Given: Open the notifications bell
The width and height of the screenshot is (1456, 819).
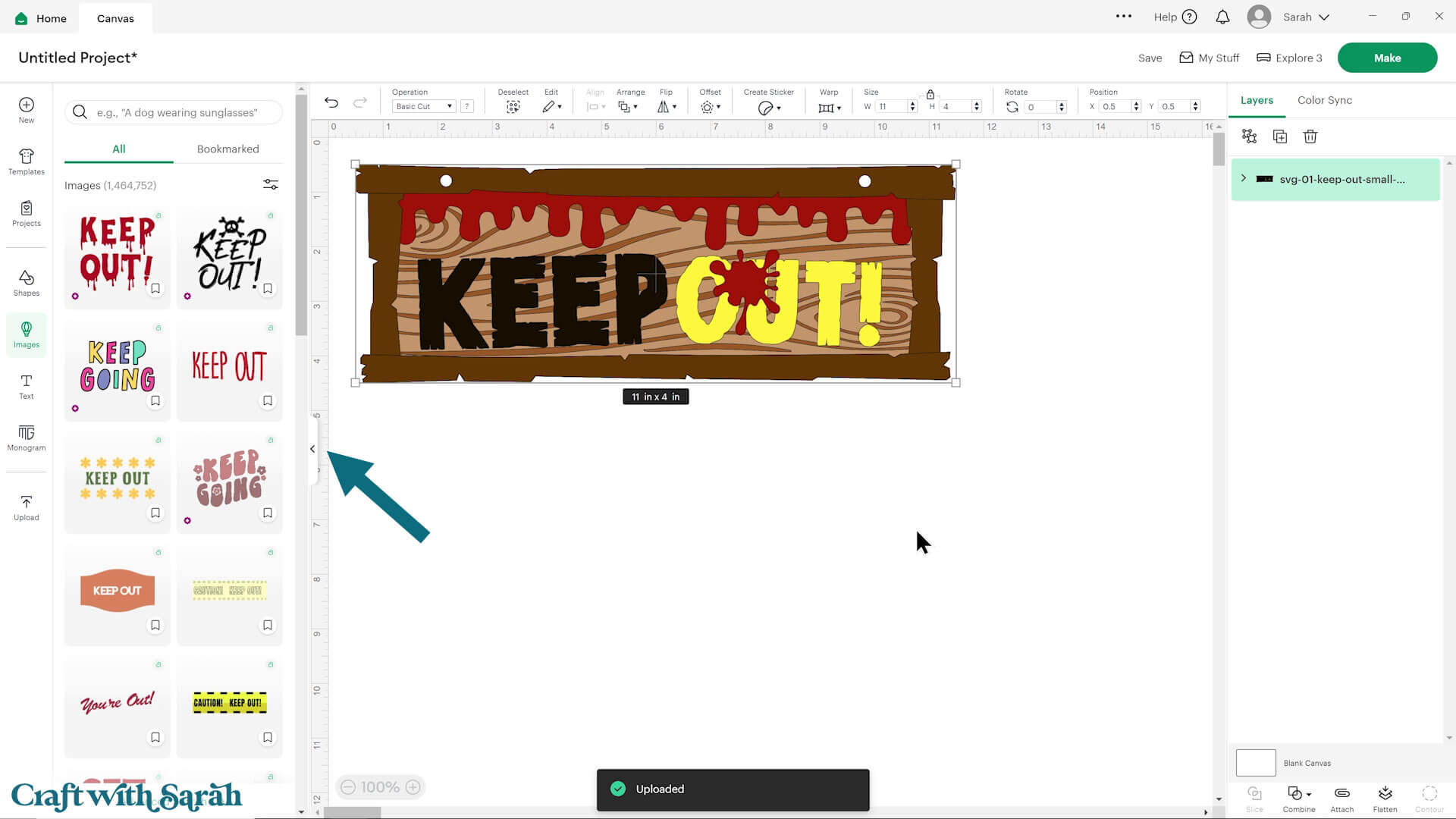Looking at the screenshot, I should pyautogui.click(x=1222, y=17).
